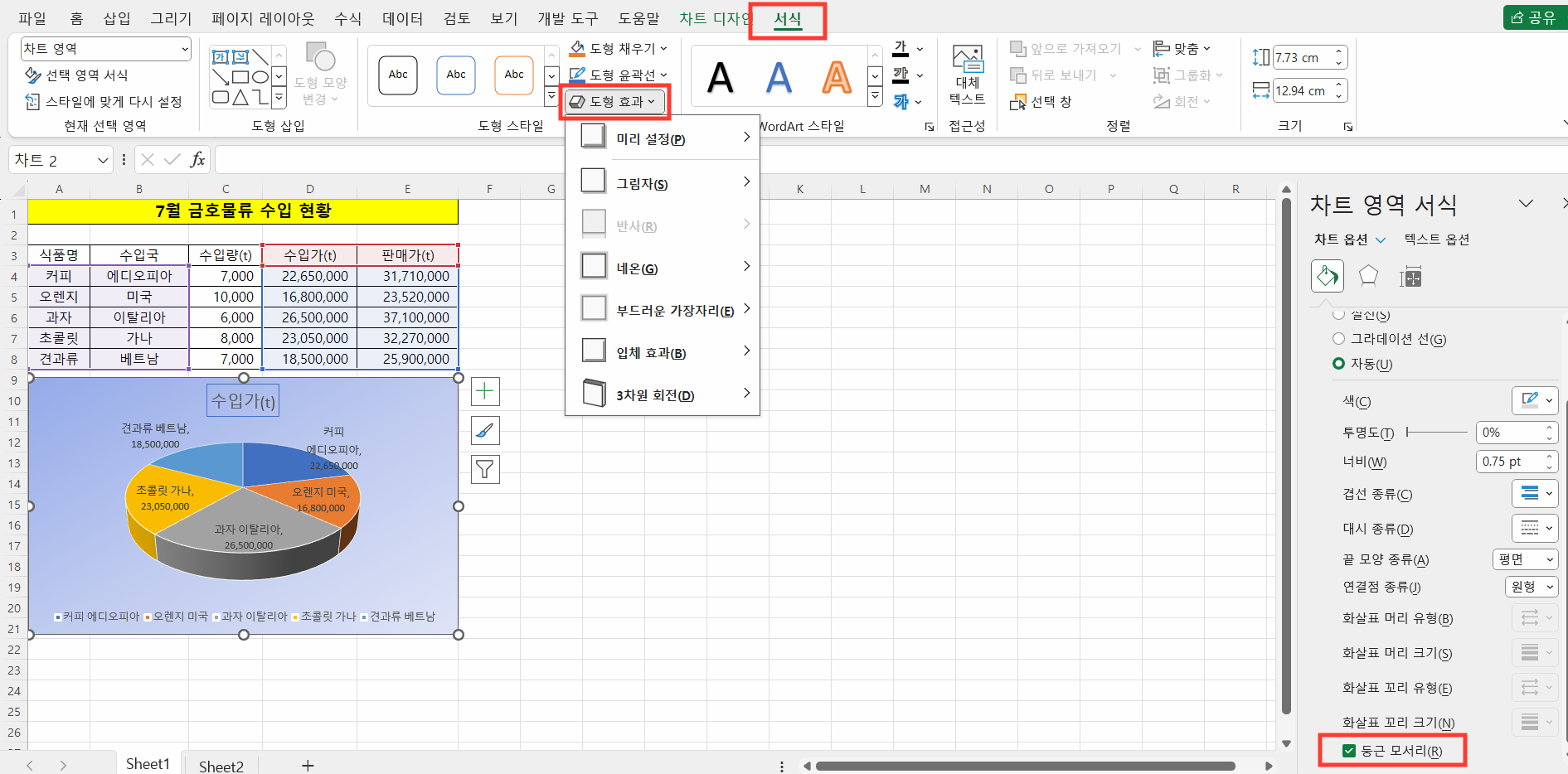Switch to the 페이지 레이아웃 tab

point(263,18)
